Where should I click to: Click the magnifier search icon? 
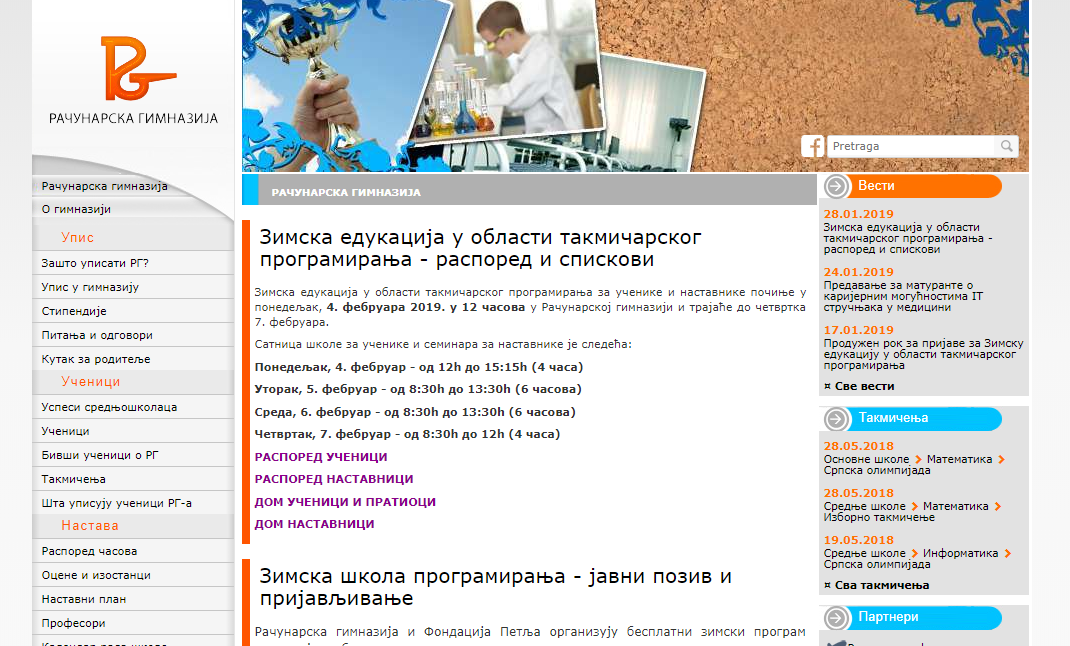pyautogui.click(x=1006, y=146)
